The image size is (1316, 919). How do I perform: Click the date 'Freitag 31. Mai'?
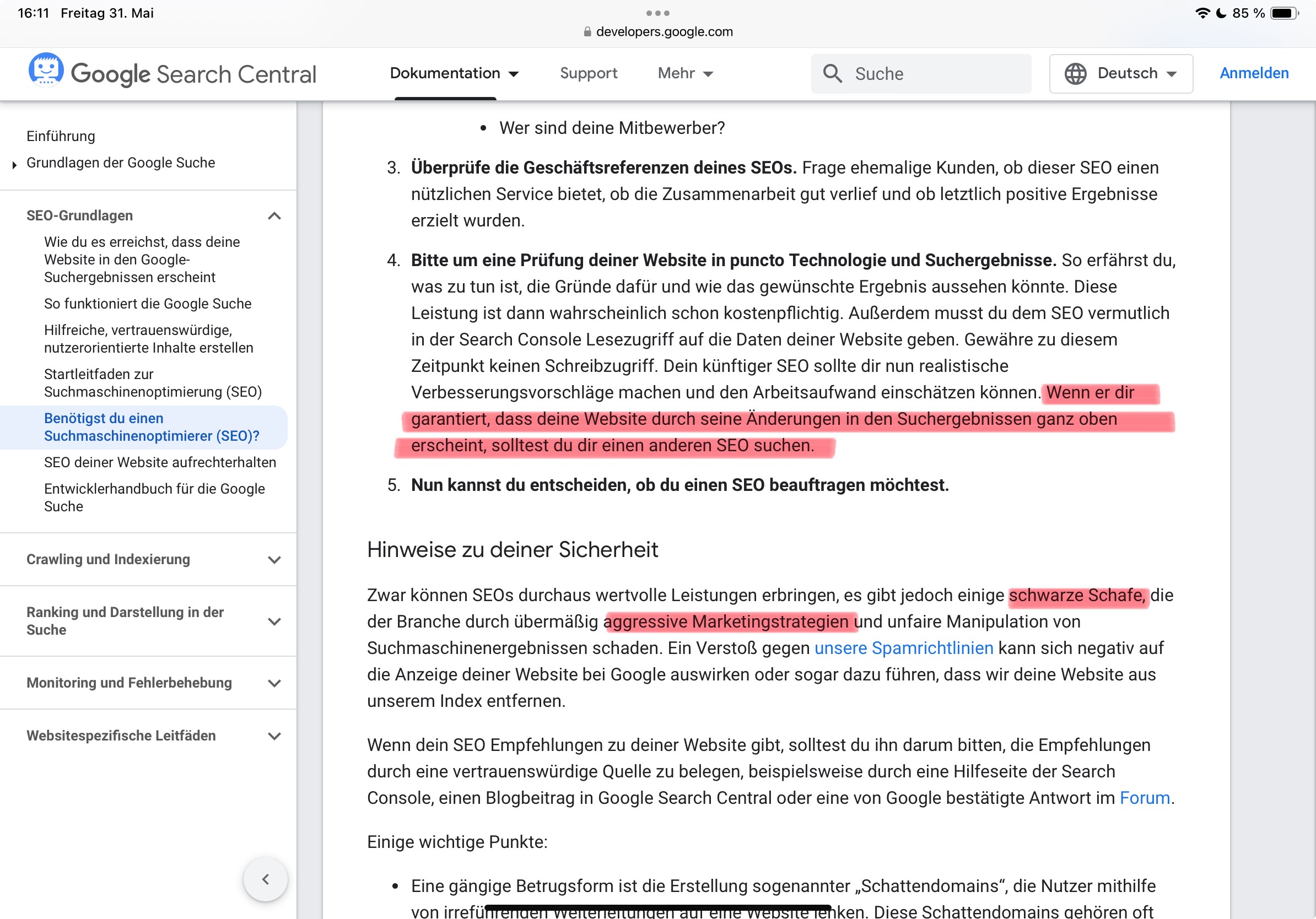[107, 13]
